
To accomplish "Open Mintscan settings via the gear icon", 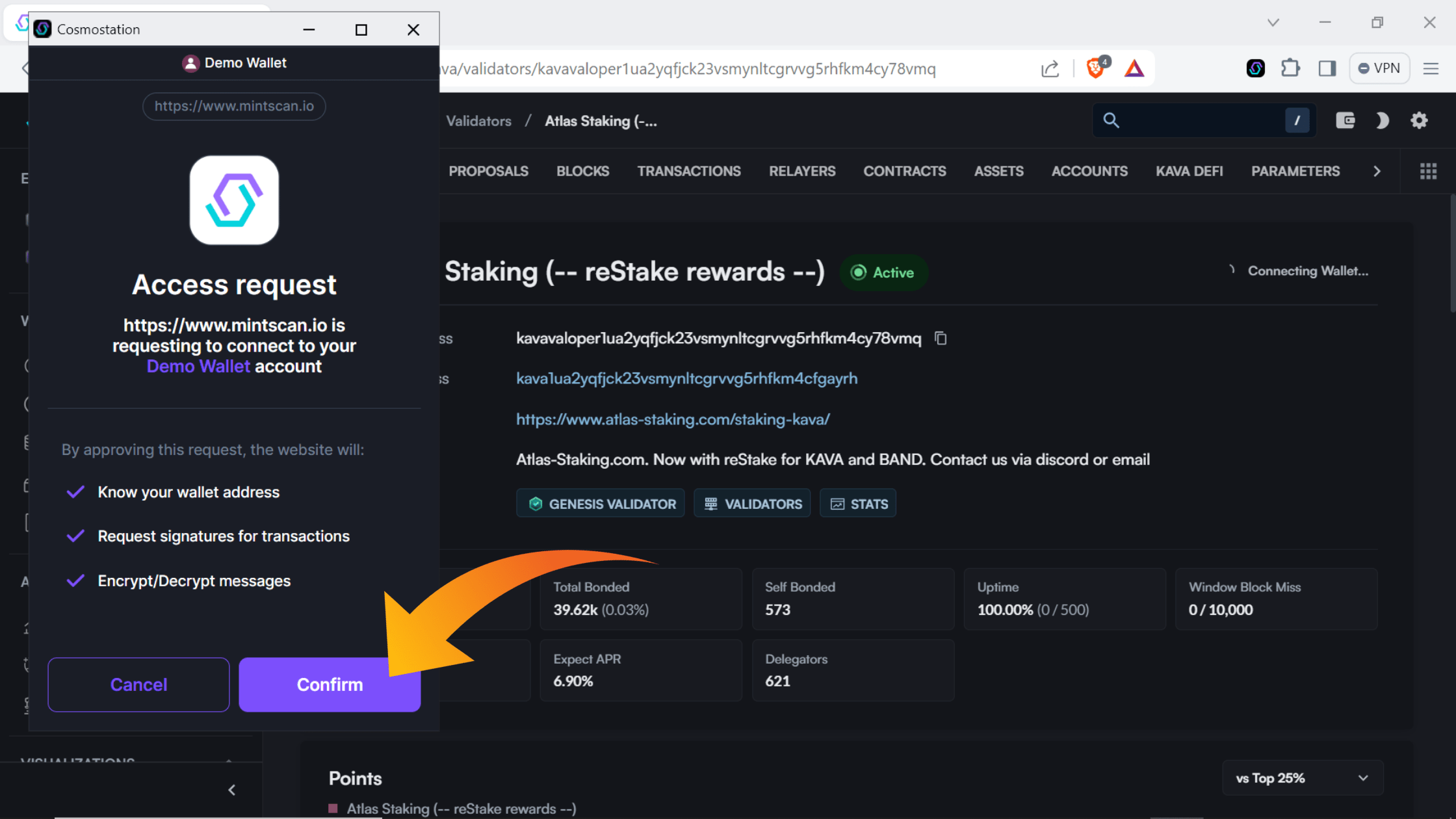I will [x=1419, y=120].
